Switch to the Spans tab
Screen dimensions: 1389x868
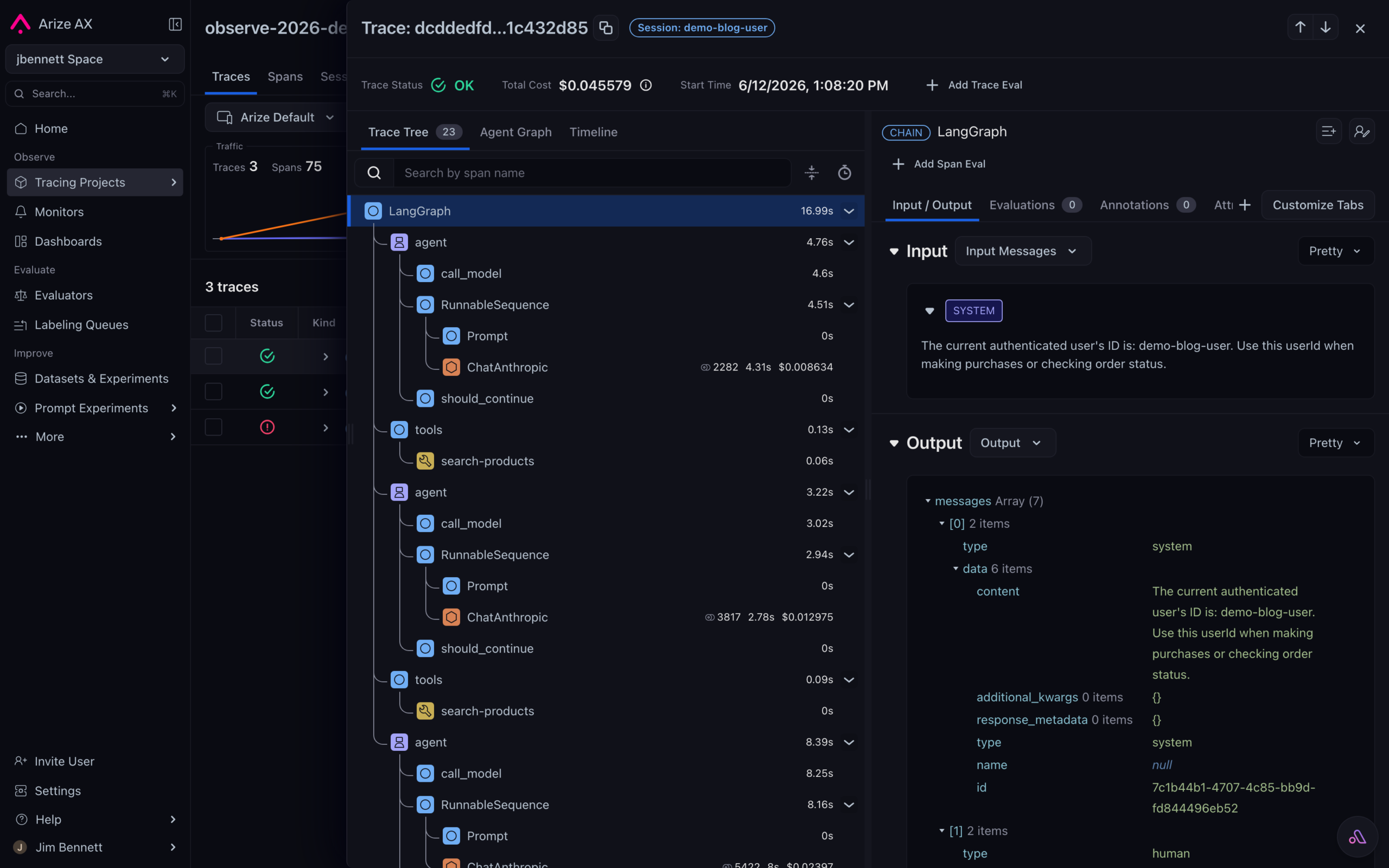coord(285,76)
